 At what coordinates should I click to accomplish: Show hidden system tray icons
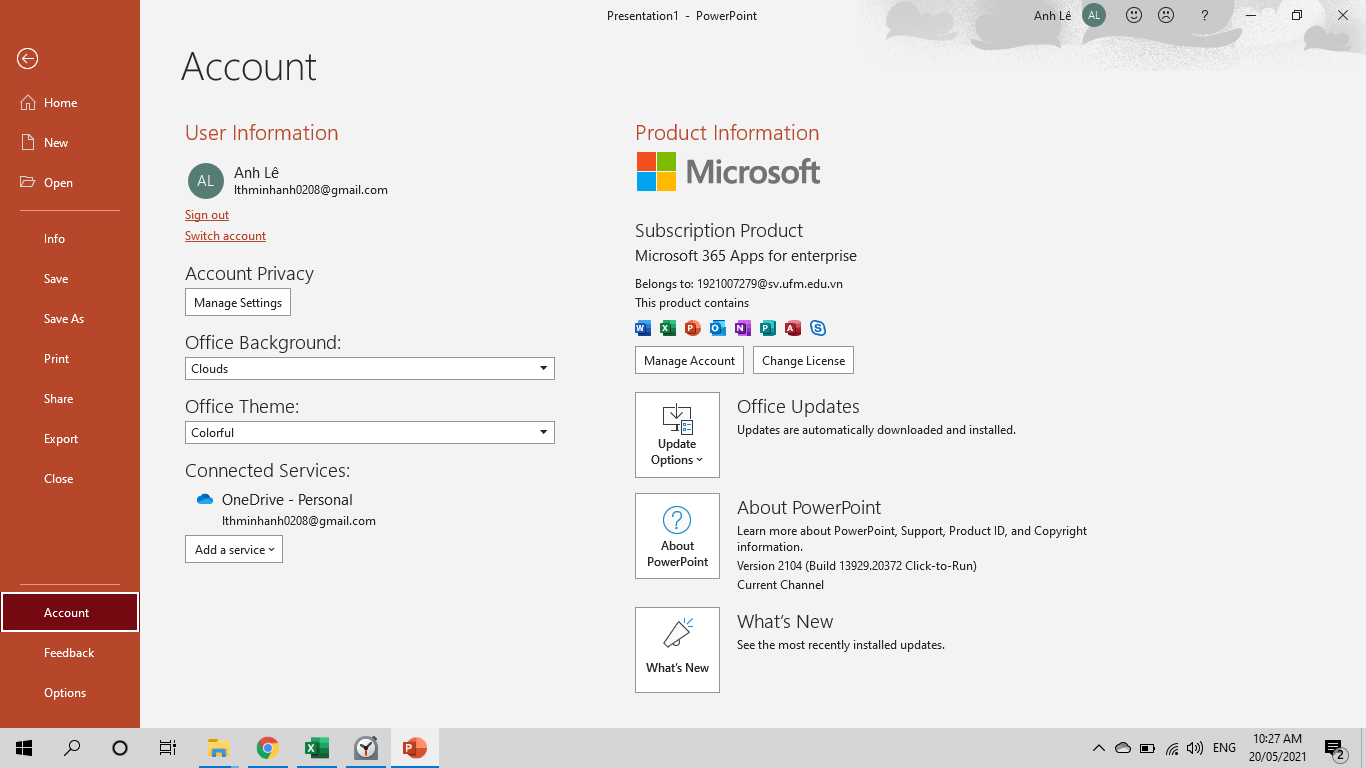pyautogui.click(x=1098, y=748)
